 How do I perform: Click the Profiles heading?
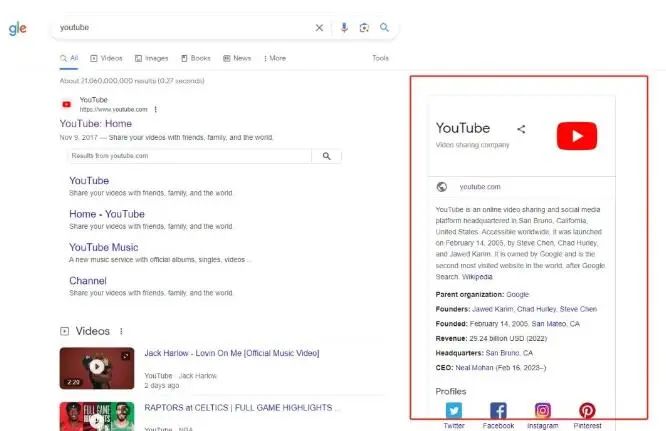[451, 392]
